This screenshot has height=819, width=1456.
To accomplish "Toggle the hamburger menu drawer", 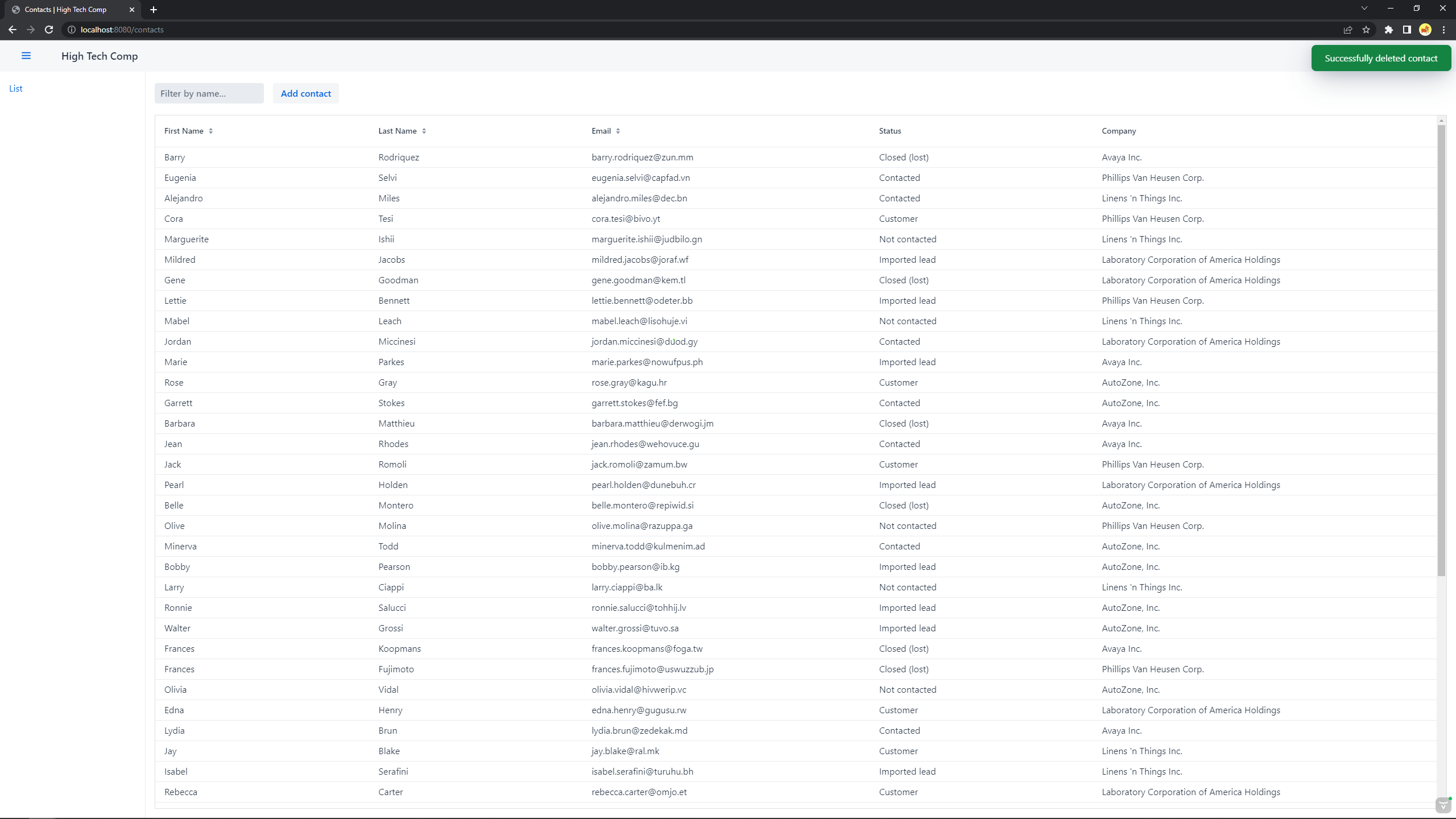I will (x=26, y=56).
